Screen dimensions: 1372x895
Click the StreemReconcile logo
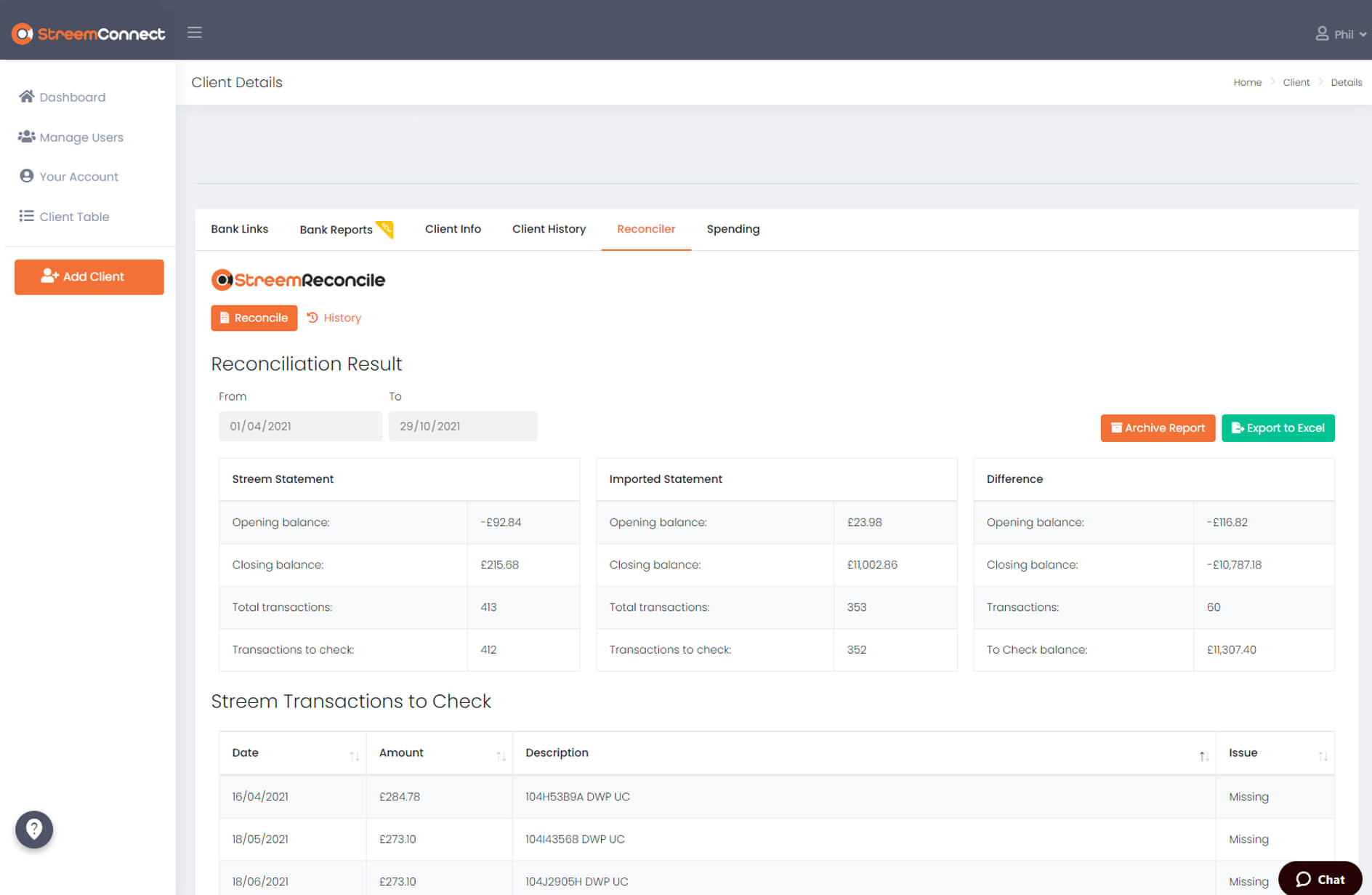(x=298, y=280)
